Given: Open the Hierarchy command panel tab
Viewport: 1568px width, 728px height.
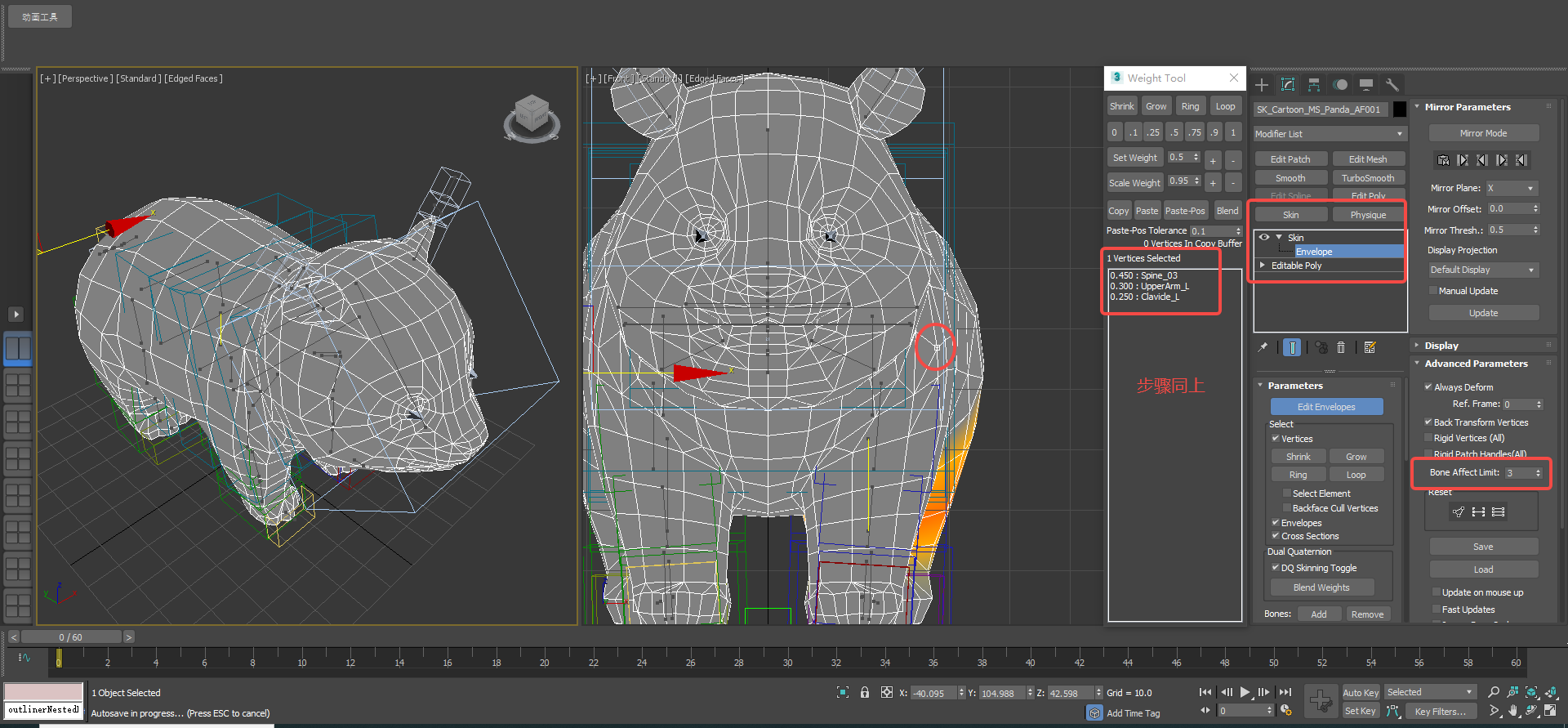Looking at the screenshot, I should (1314, 85).
